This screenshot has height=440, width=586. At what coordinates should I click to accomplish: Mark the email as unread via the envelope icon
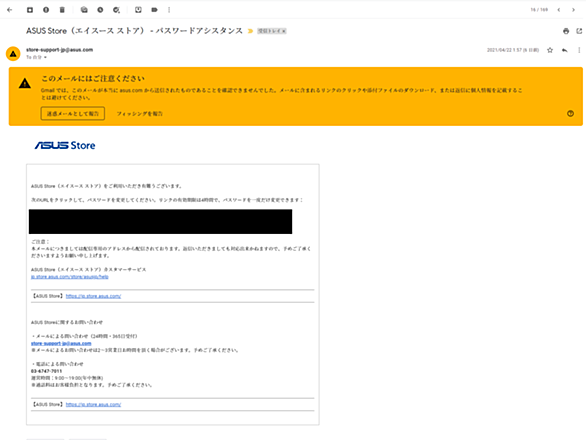click(x=84, y=10)
